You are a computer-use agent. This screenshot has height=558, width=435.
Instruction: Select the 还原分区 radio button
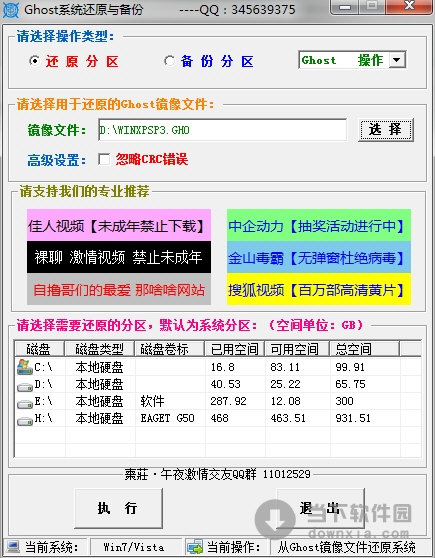(x=34, y=61)
